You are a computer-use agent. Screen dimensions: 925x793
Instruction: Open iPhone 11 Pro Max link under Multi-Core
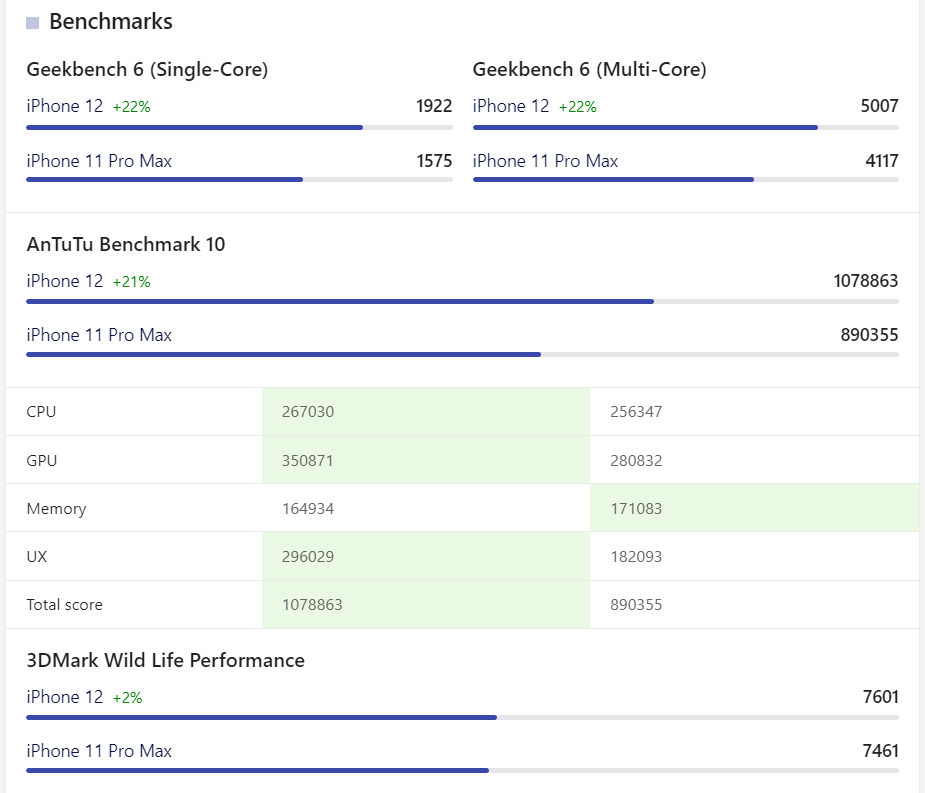545,161
